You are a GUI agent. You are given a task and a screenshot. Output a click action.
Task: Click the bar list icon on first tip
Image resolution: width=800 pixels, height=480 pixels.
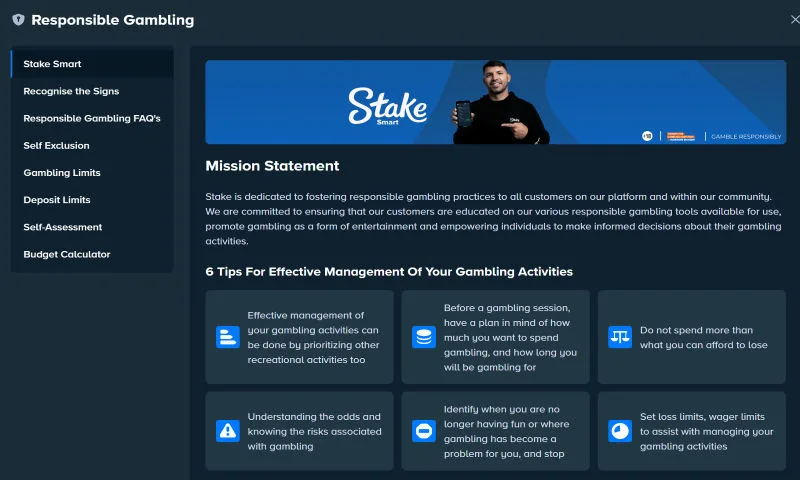point(228,337)
